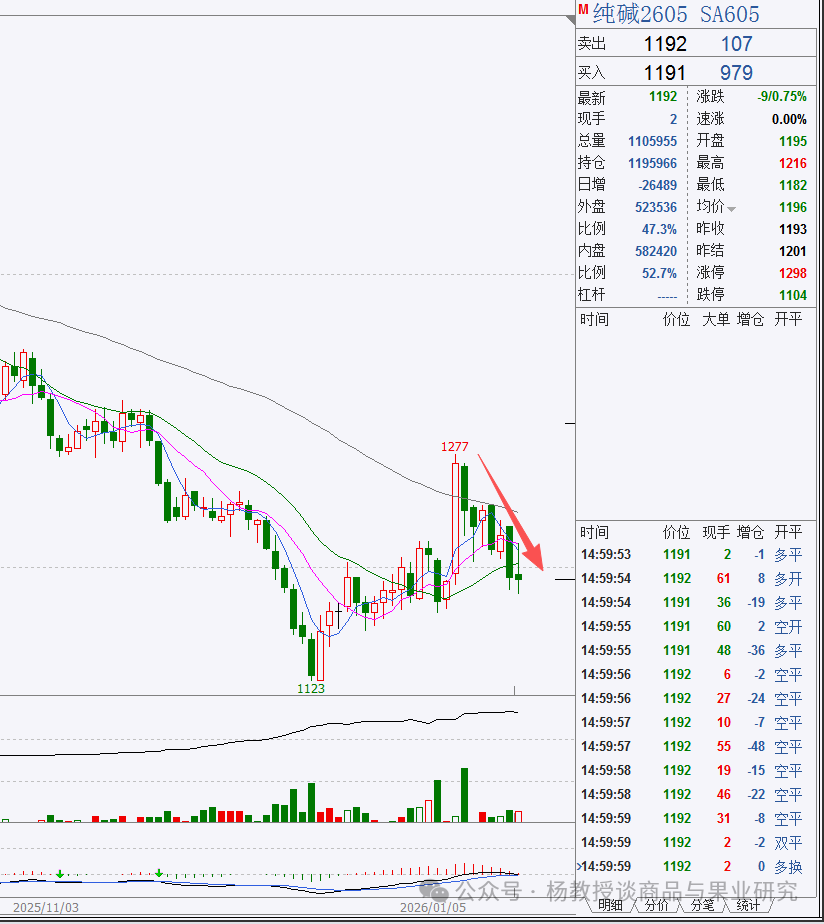Click the 现手 column header in tick list
824x924 pixels.
[x=716, y=533]
